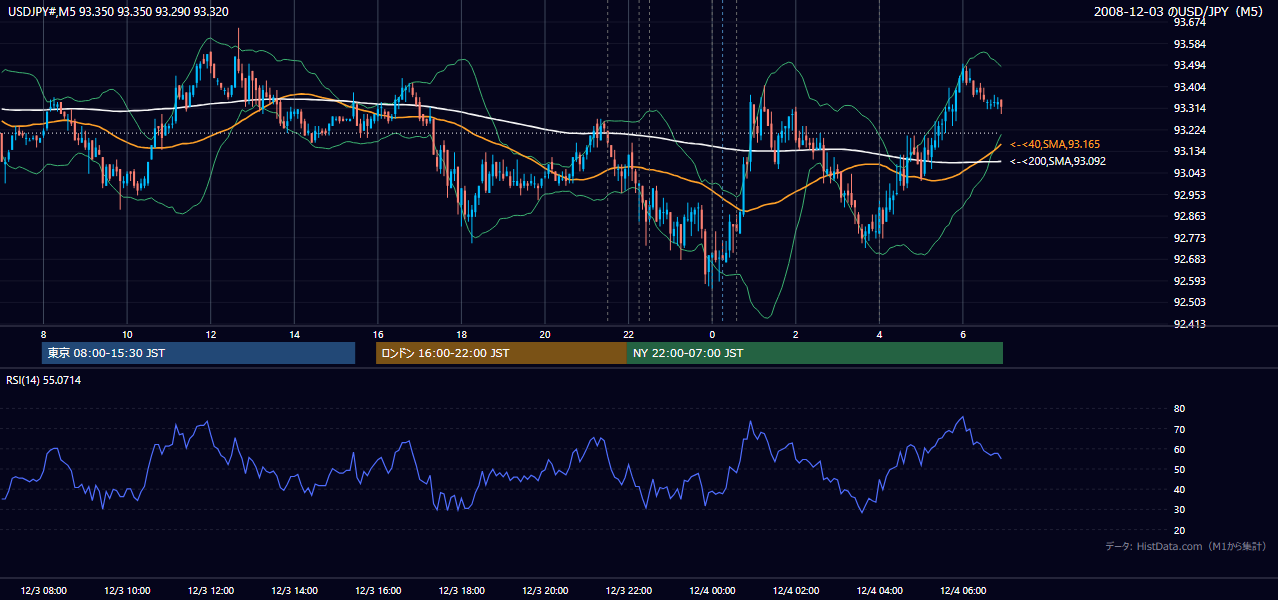Image resolution: width=1278 pixels, height=600 pixels.
Task: Click the 92.863 price axis label
Action: 1190,217
